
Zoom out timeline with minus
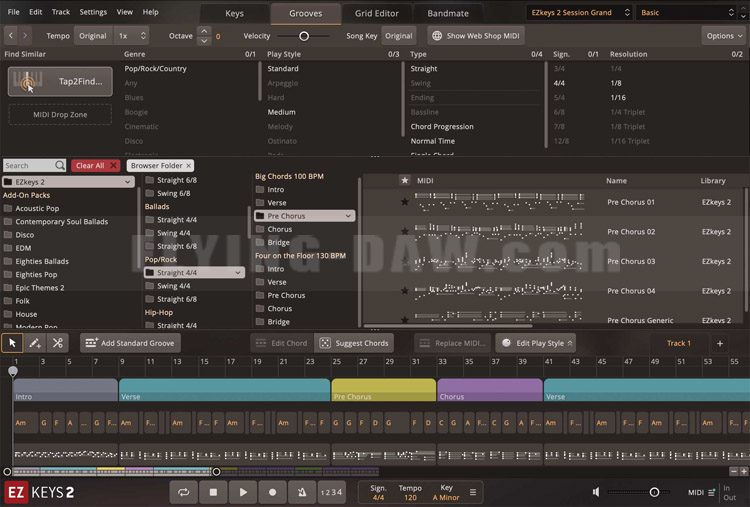pos(734,472)
